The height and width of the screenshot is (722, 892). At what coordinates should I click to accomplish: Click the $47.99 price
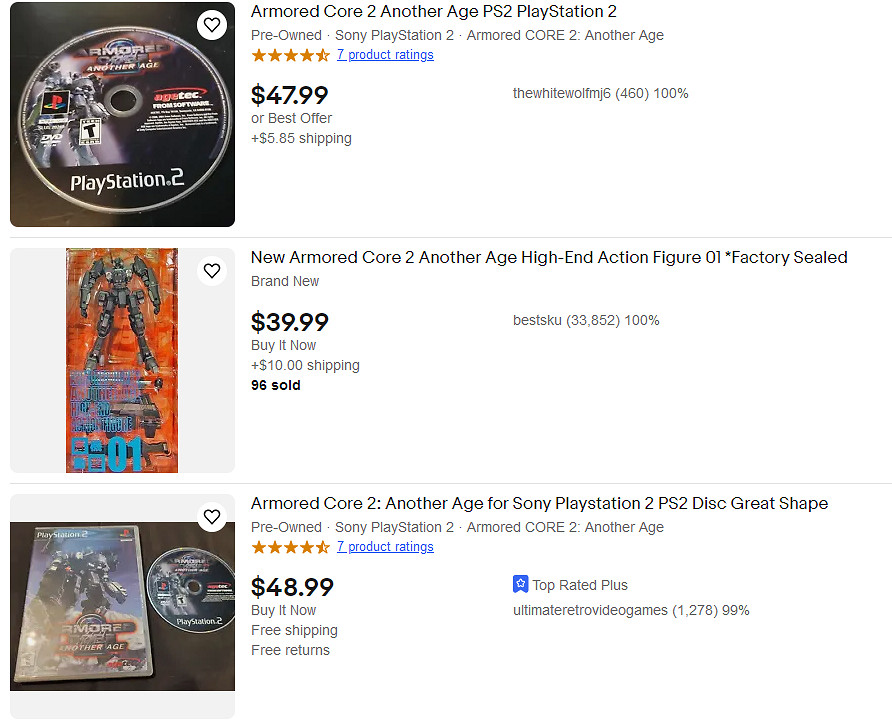pos(289,95)
